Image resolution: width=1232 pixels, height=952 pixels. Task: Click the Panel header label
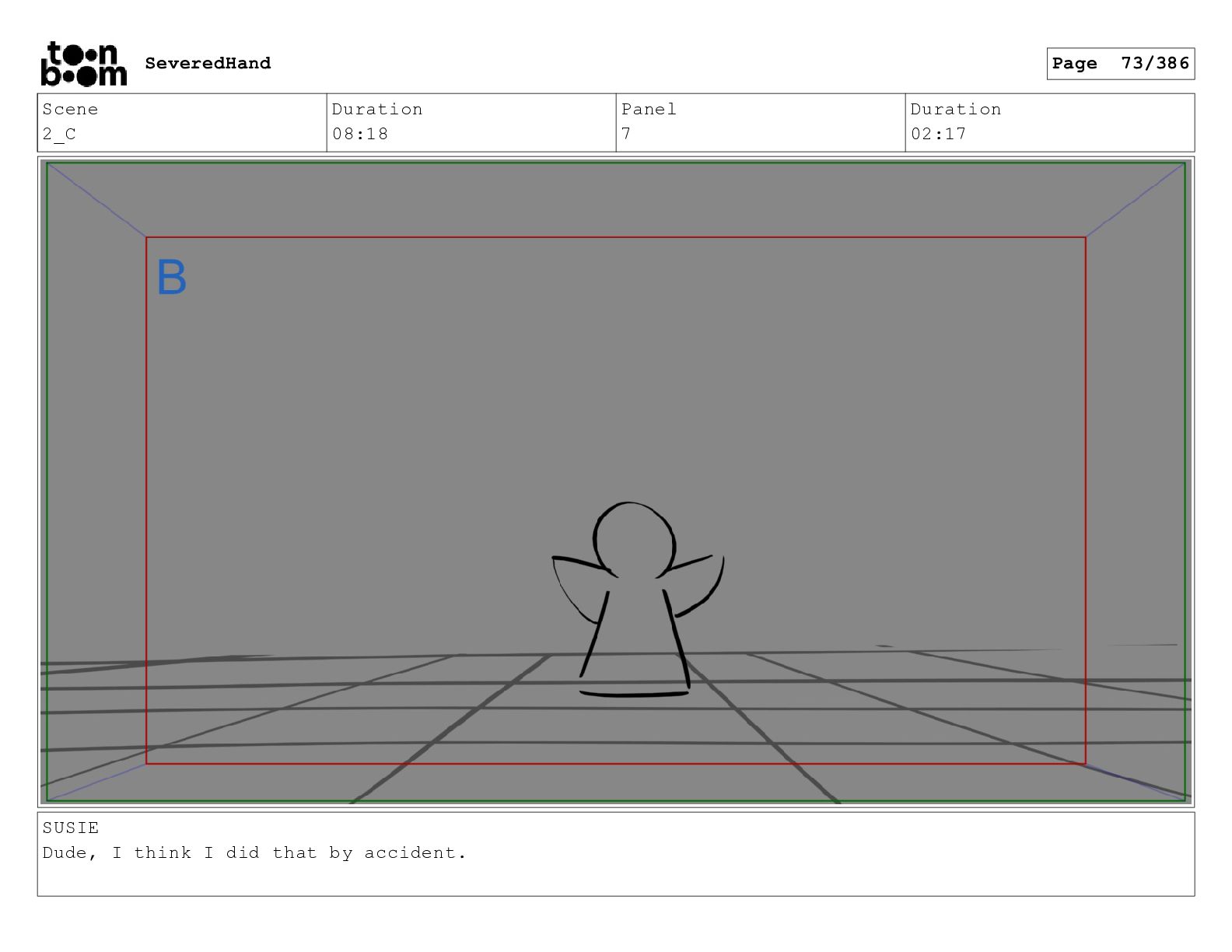[x=649, y=109]
